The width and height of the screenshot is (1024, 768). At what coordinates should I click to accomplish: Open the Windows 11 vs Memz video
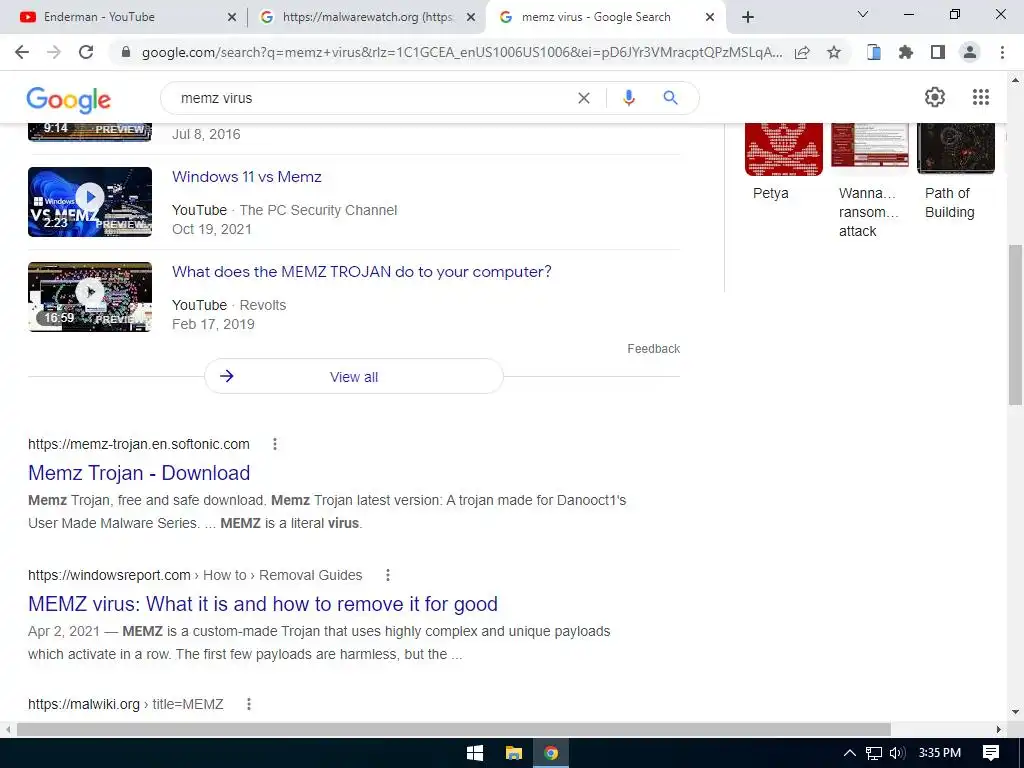247,177
